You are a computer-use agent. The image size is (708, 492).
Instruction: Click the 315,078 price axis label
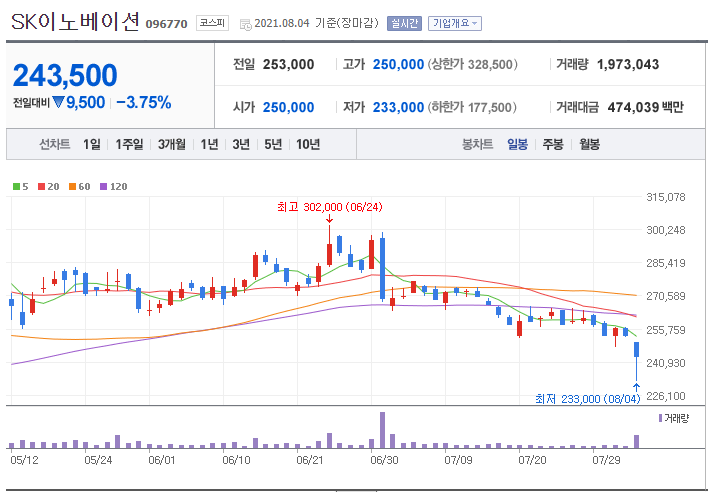click(x=666, y=197)
